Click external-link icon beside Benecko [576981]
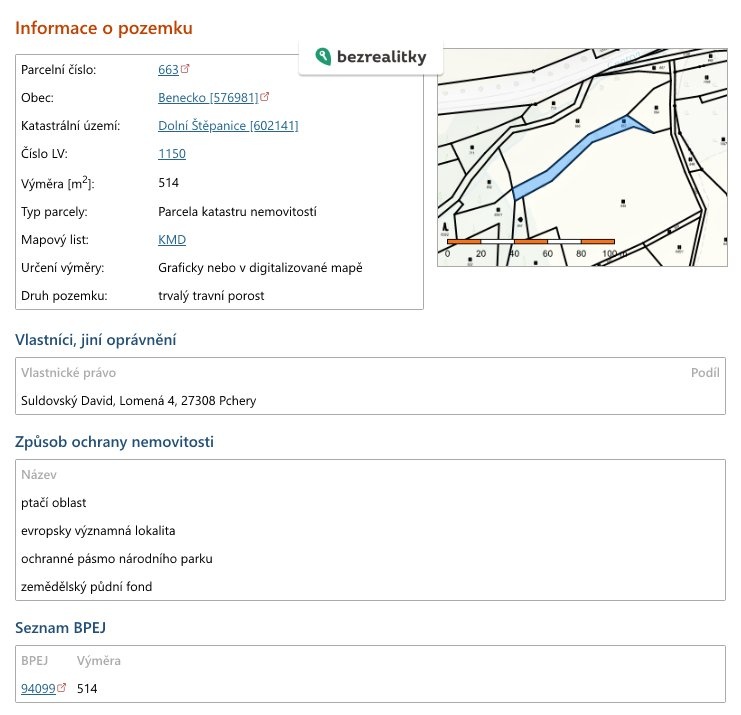Viewport: 741px width, 715px height. (x=265, y=98)
